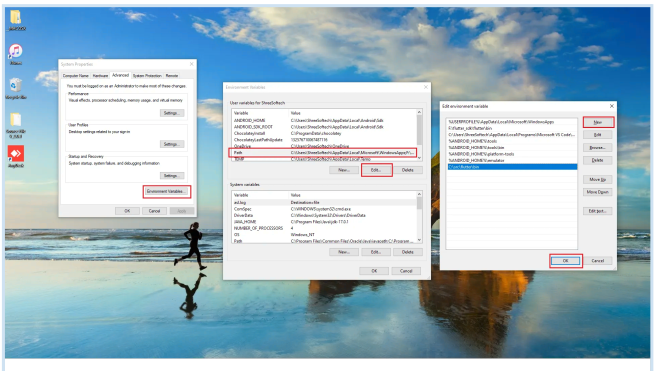Image resolution: width=656 pixels, height=371 pixels.
Task: Open the folder icon above the AnyDesk shortcut
Action: (15, 121)
